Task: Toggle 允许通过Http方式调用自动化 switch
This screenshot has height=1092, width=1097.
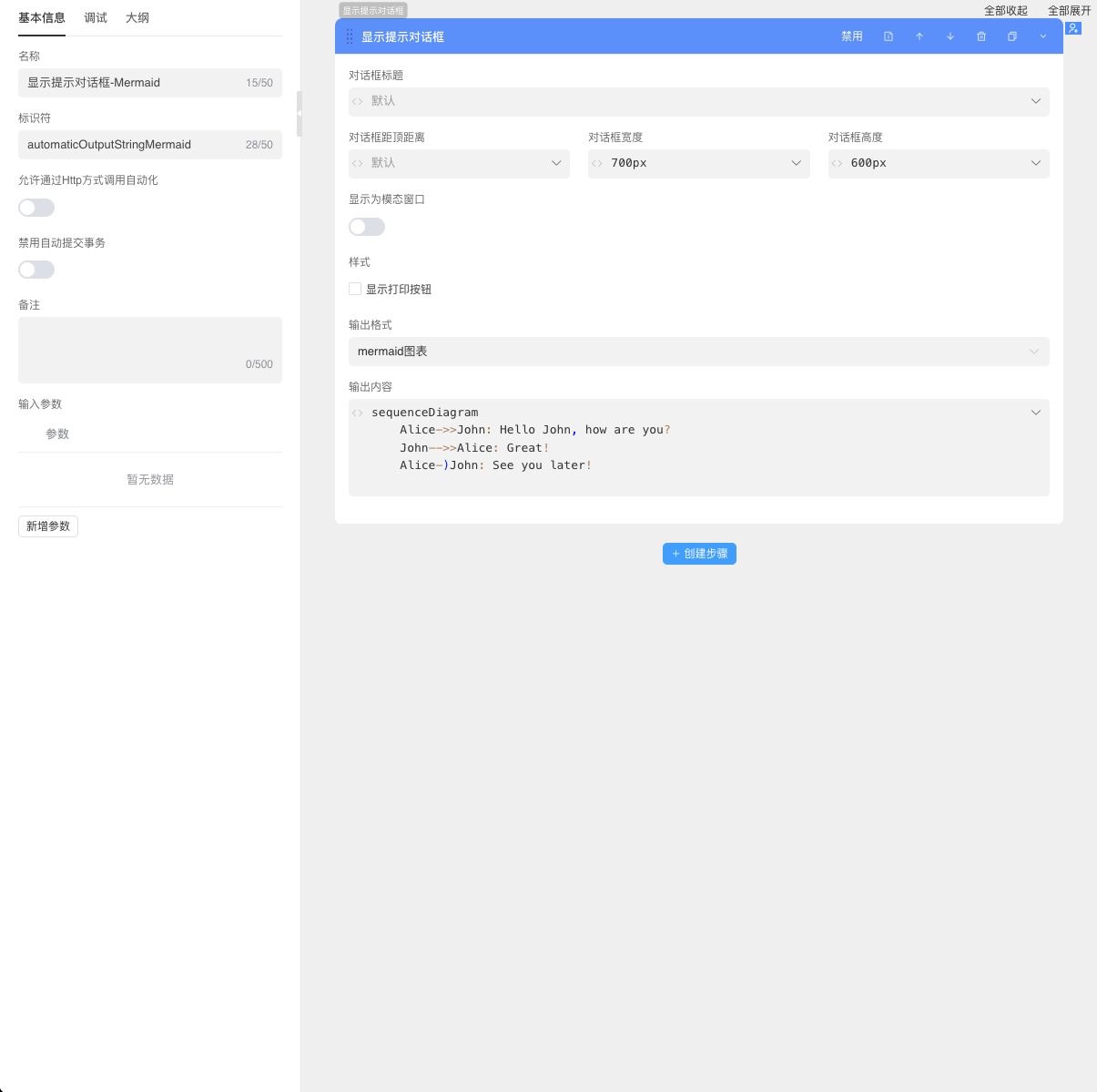Action: (36, 208)
